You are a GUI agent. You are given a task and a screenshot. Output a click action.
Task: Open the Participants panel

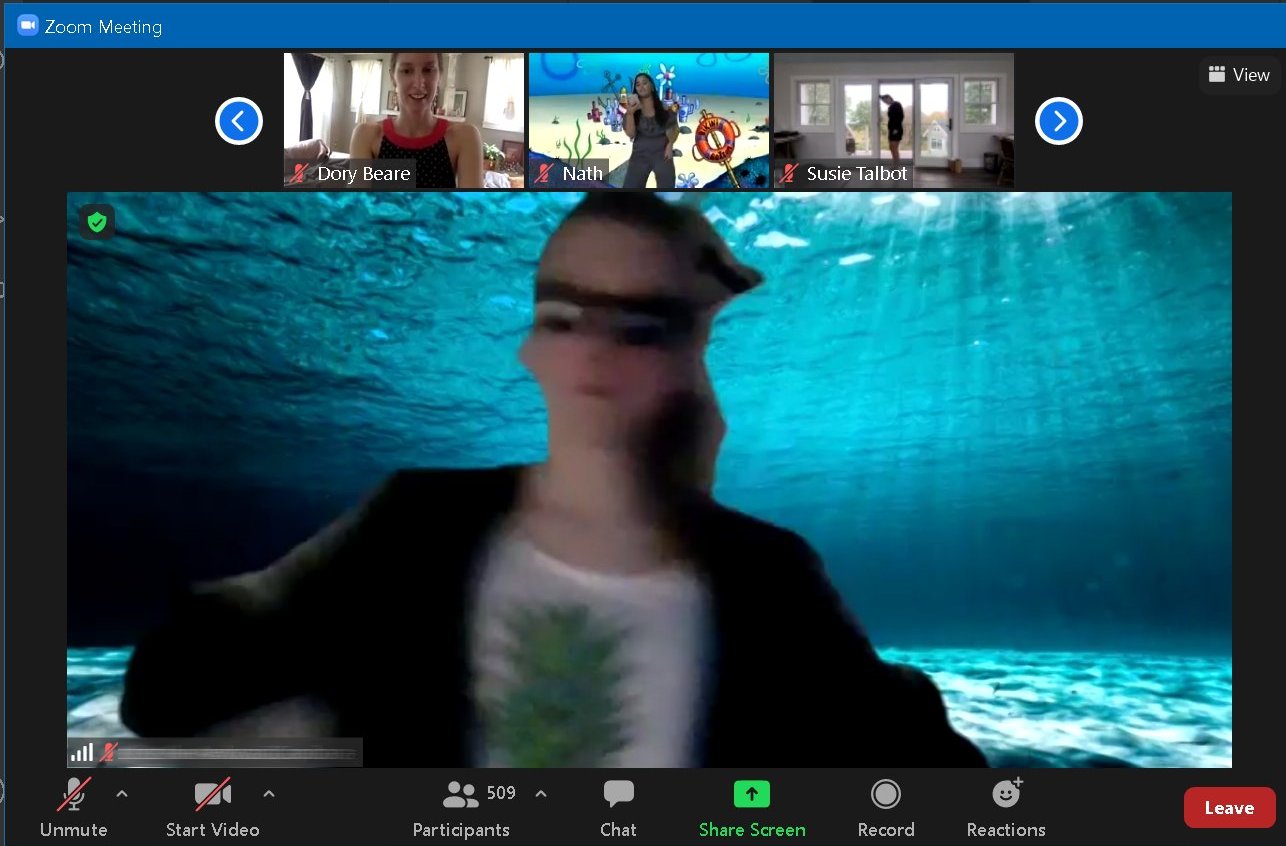pos(461,810)
